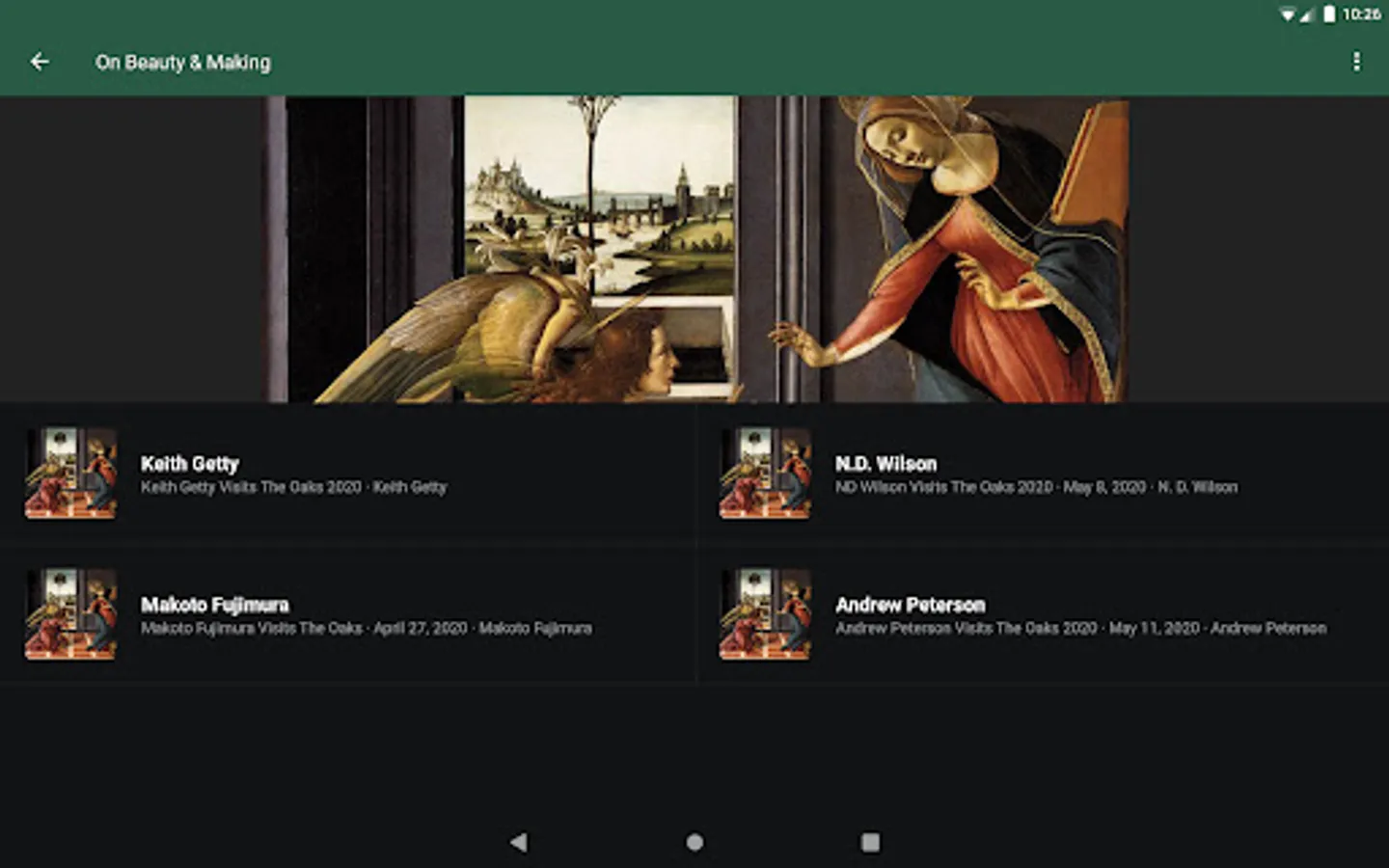Click 'Keith Getty Visits The Oaks 2020' subtitle

[251, 487]
